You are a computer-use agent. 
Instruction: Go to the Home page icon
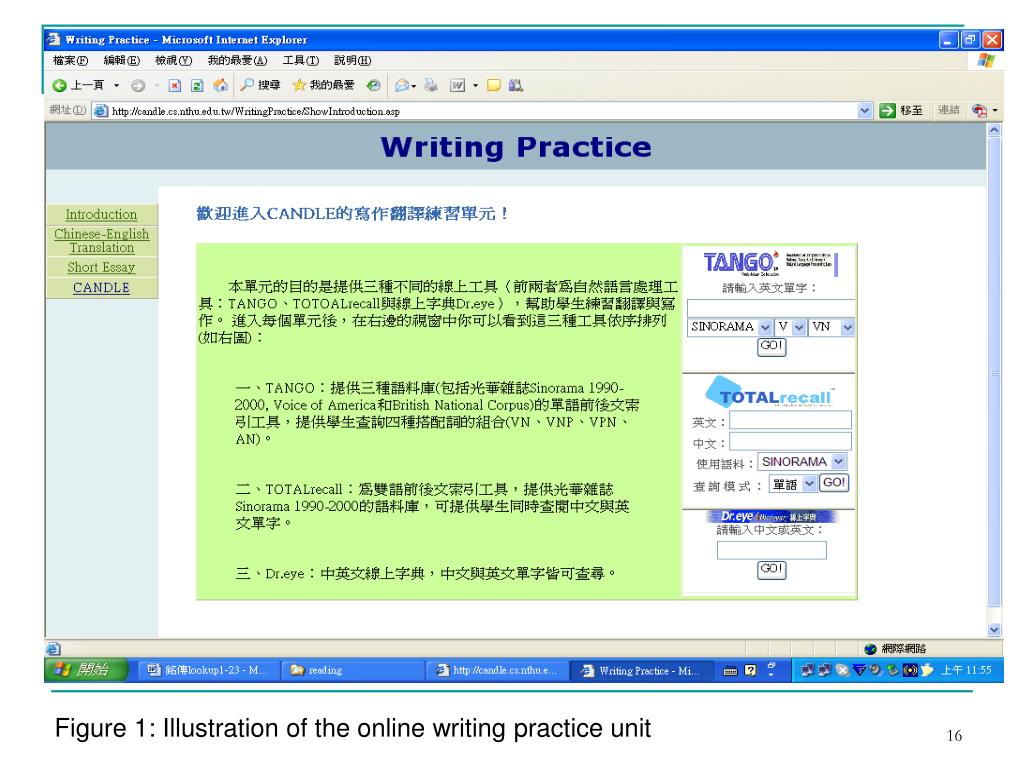point(221,86)
